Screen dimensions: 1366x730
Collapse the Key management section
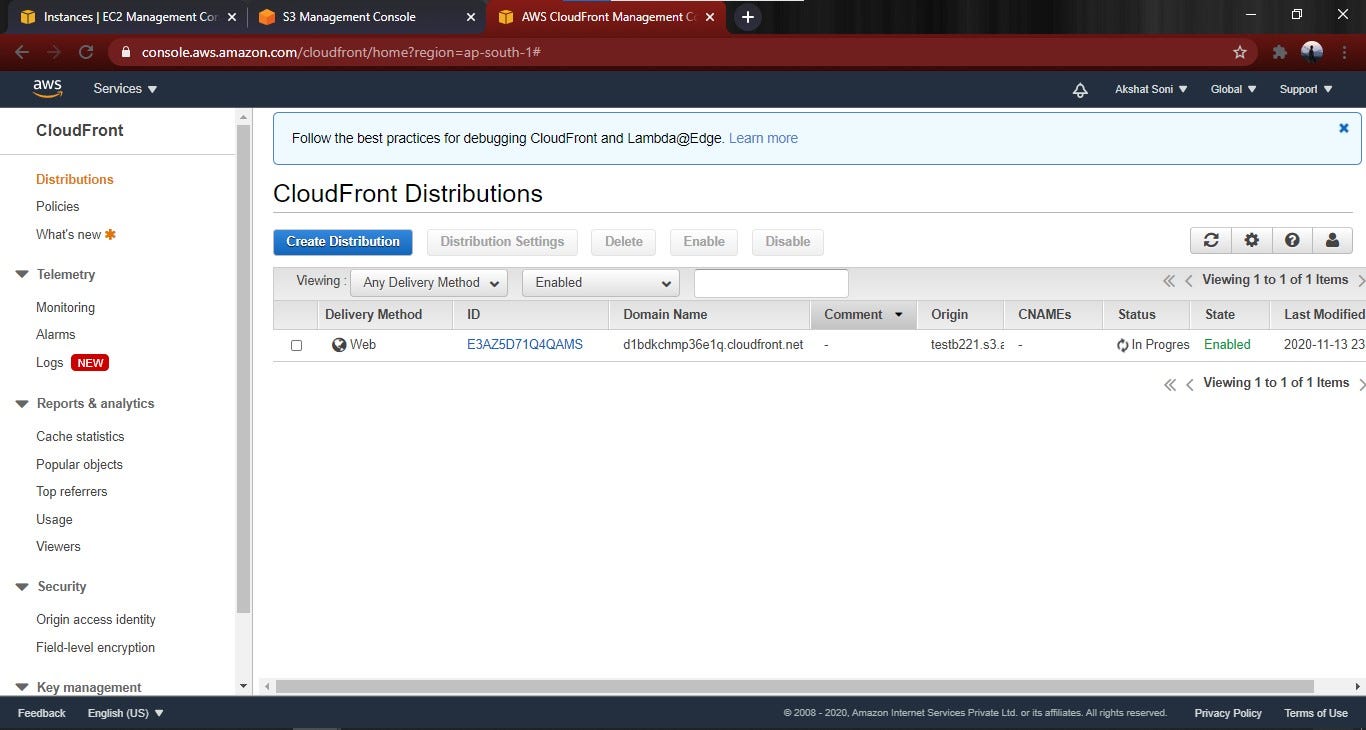click(x=21, y=688)
